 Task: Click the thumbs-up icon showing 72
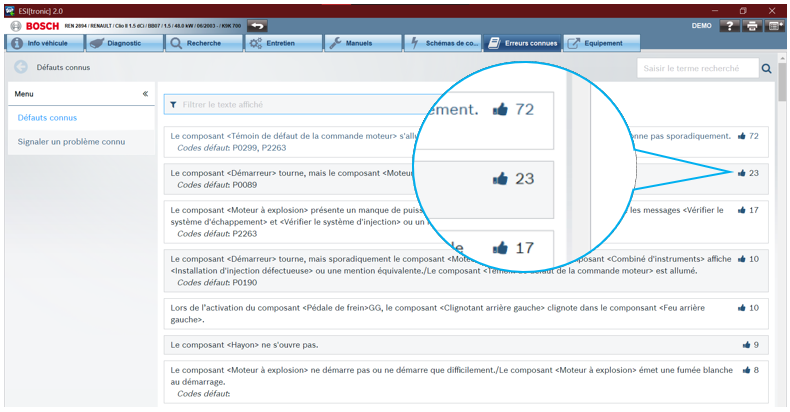point(741,135)
